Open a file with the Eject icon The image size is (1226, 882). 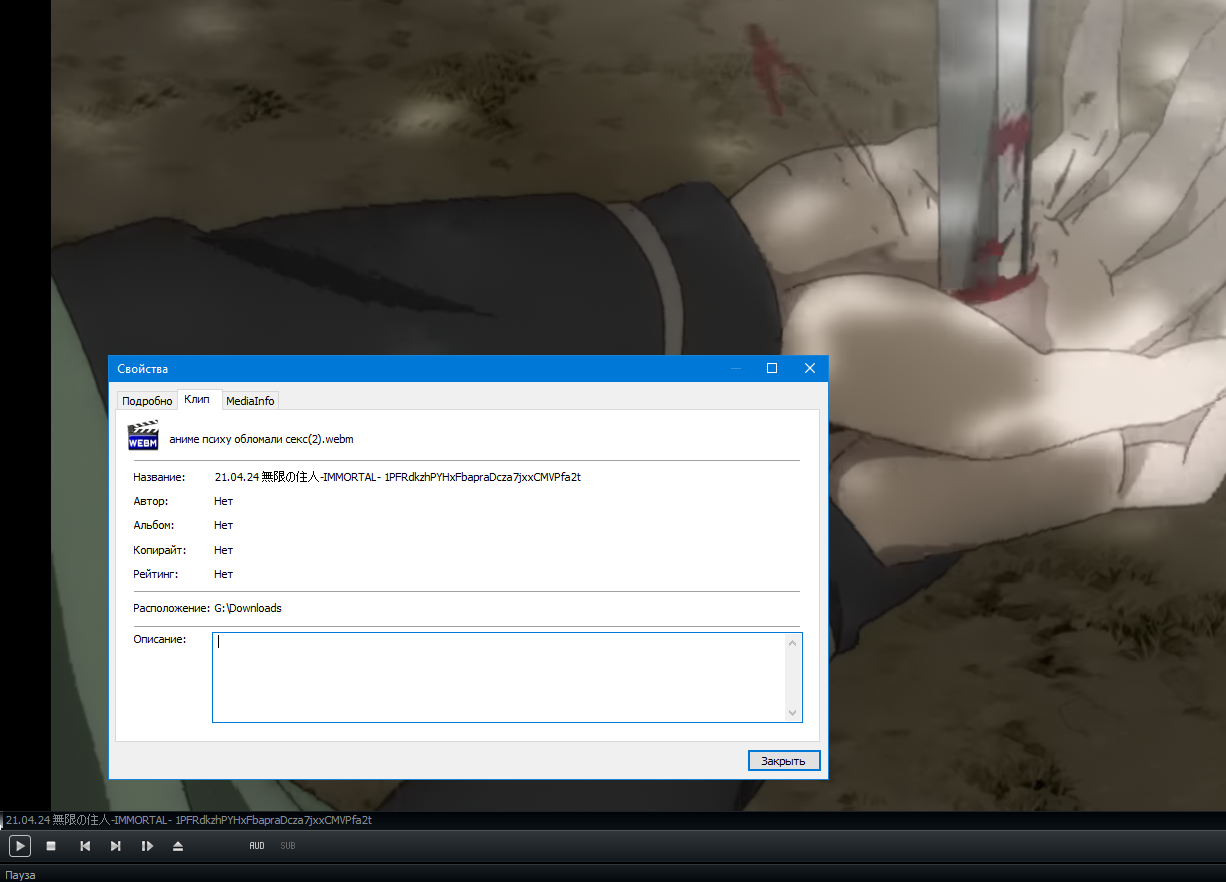(178, 846)
